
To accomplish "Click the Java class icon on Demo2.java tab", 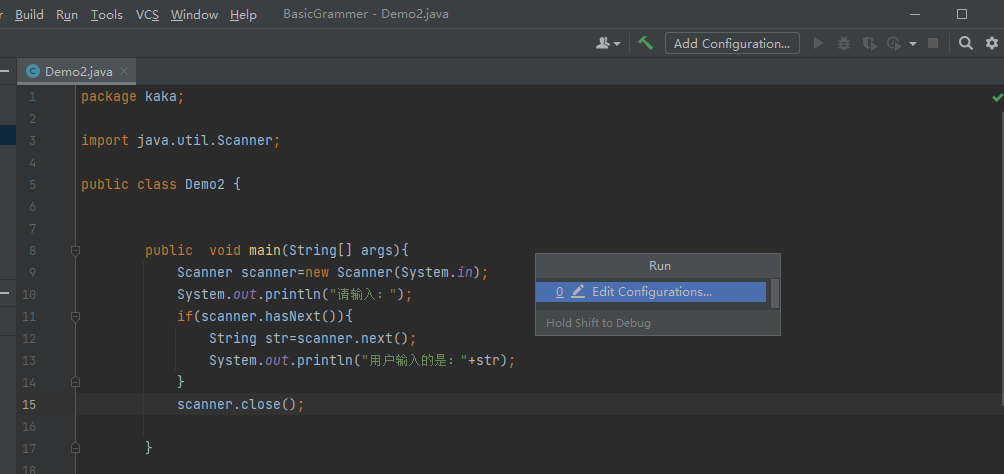I will 33,71.
